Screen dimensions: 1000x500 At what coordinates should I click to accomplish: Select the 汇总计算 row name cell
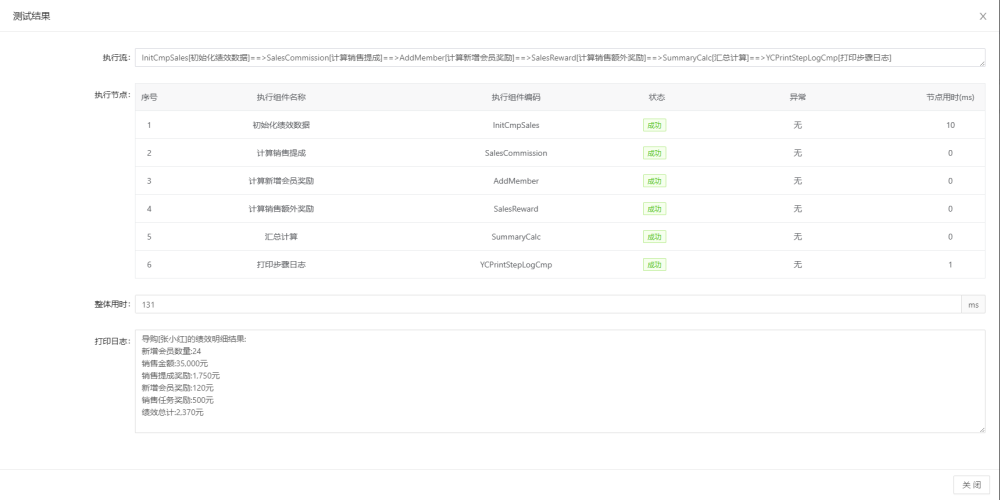click(281, 237)
